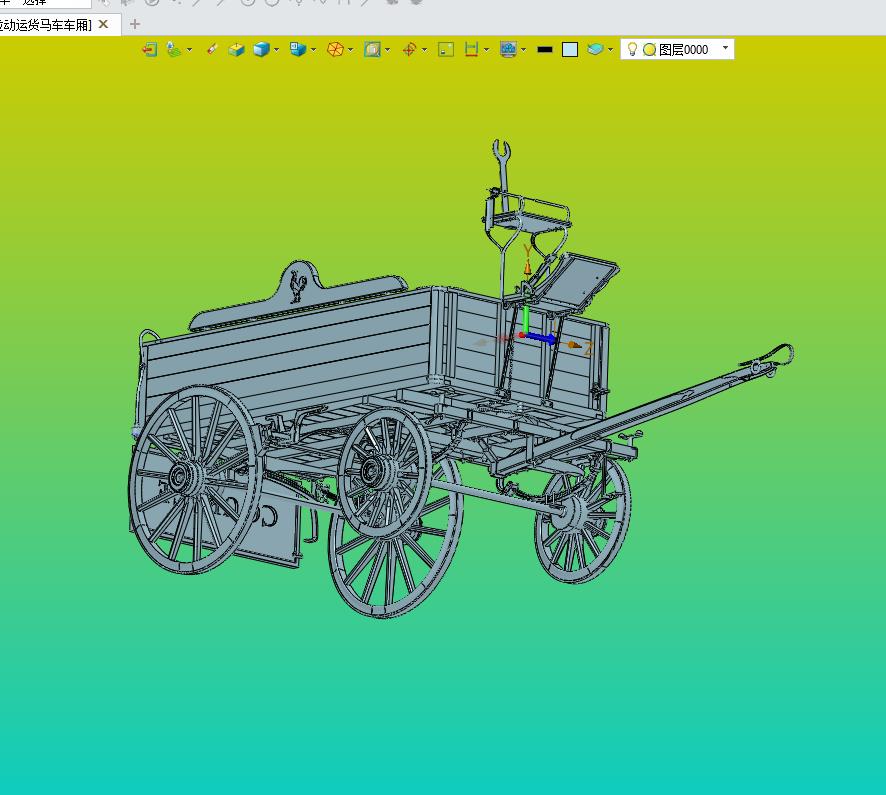The height and width of the screenshot is (795, 886).
Task: Close the 运货马车车厢 document tab
Action: tap(103, 24)
